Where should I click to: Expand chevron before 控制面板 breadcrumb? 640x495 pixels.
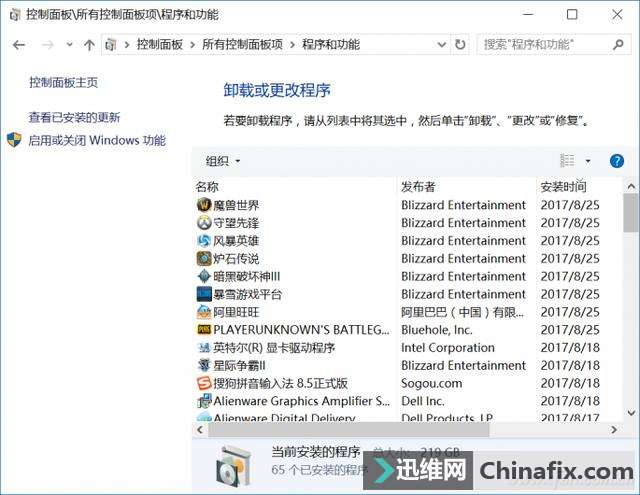click(x=127, y=44)
